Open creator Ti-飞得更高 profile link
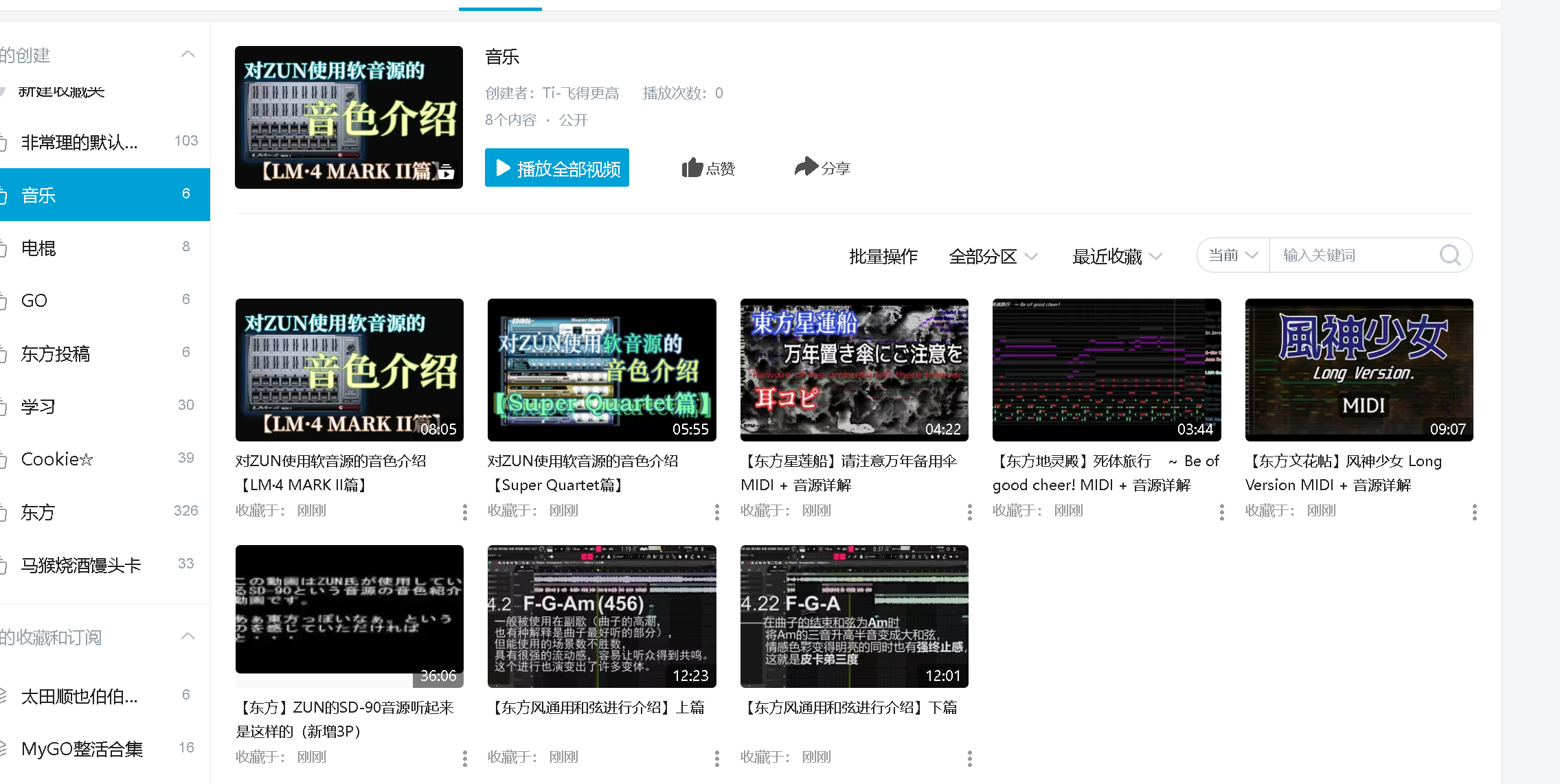1560x784 pixels. [x=580, y=93]
